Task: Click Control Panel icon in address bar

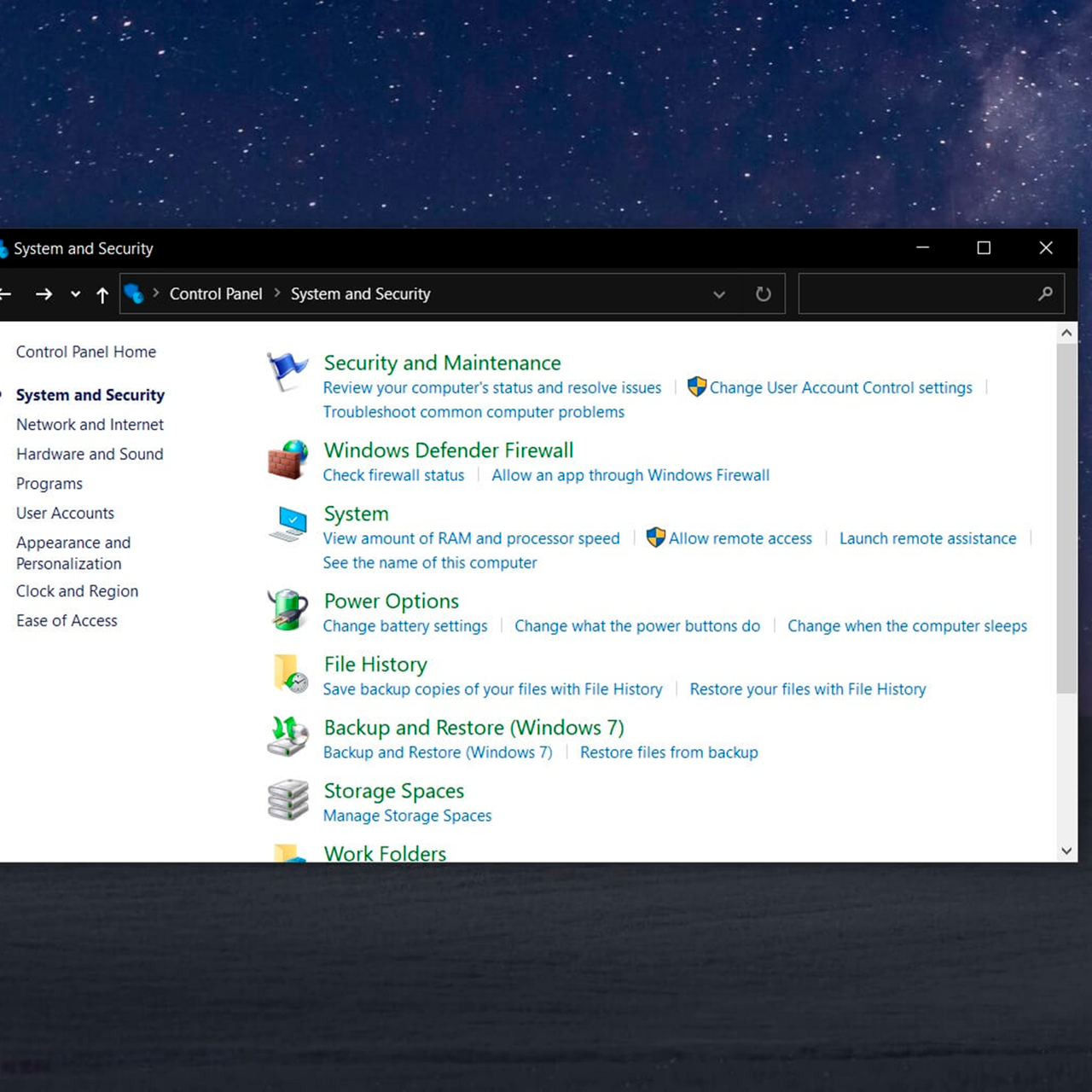Action: pyautogui.click(x=134, y=293)
